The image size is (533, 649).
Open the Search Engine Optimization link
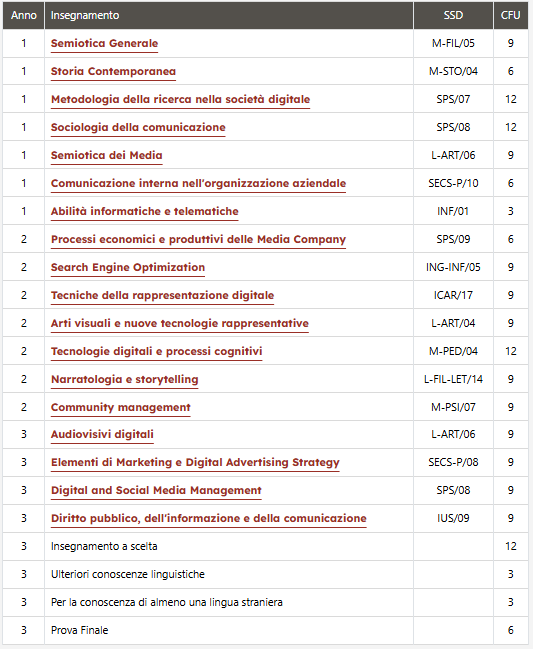click(128, 268)
